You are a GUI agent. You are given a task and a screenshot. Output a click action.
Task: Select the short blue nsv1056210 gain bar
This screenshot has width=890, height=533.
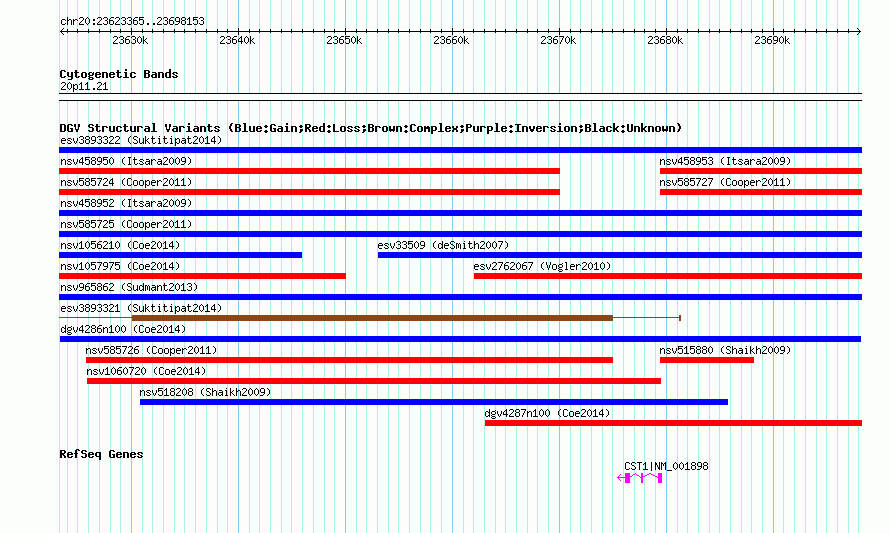click(x=180, y=255)
